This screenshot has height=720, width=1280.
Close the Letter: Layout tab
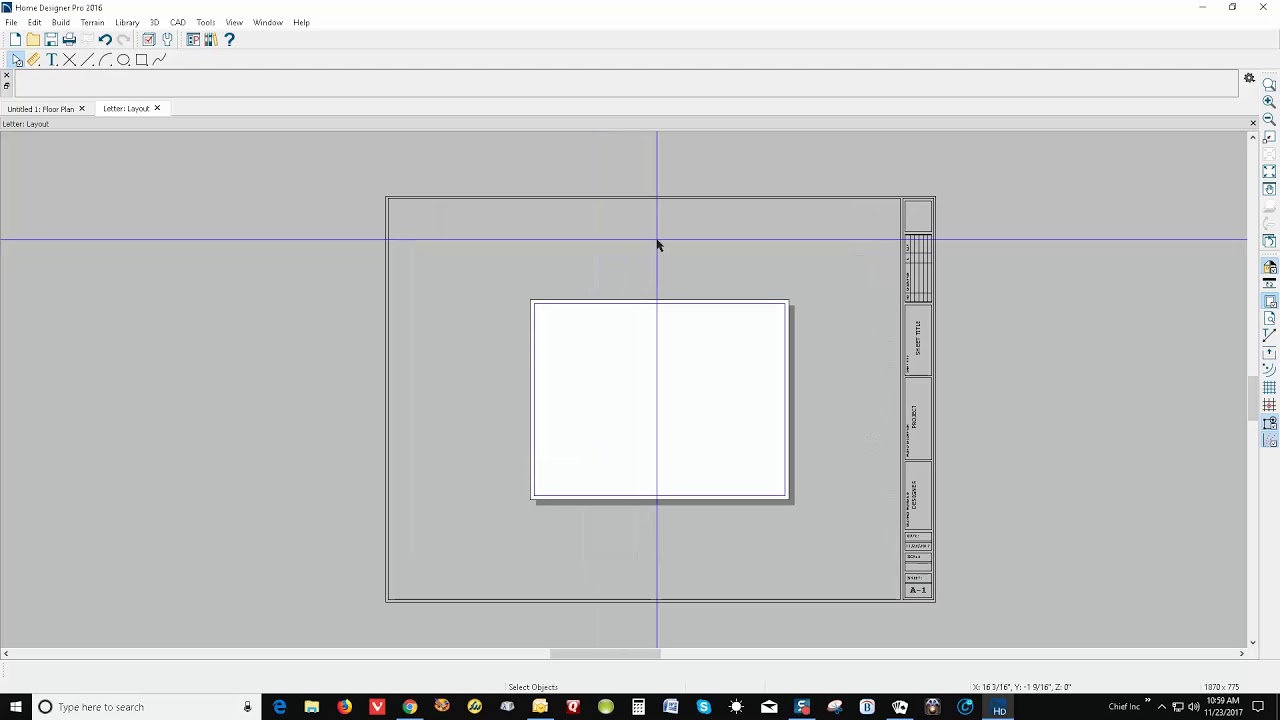(x=157, y=108)
